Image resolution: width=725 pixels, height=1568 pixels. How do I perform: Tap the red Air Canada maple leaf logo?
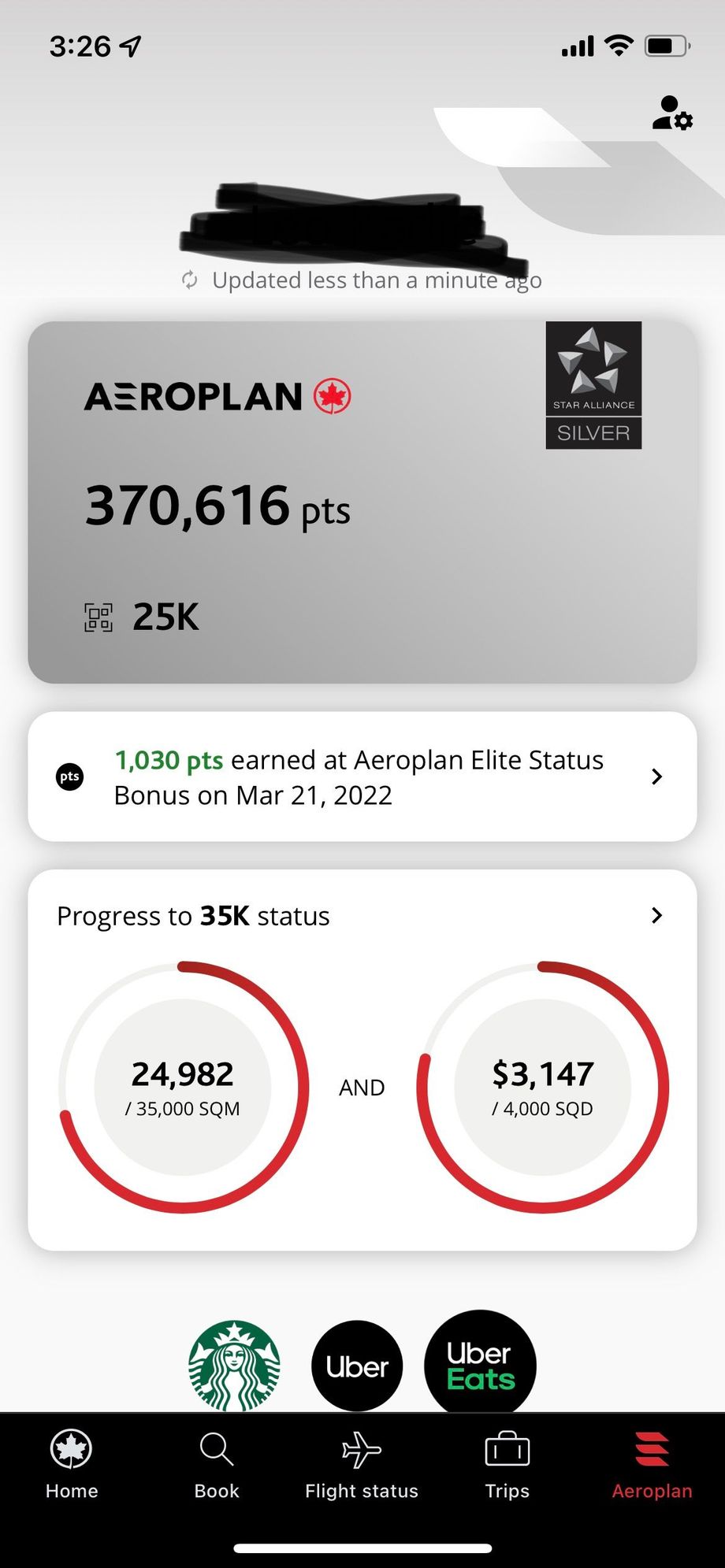click(x=333, y=396)
